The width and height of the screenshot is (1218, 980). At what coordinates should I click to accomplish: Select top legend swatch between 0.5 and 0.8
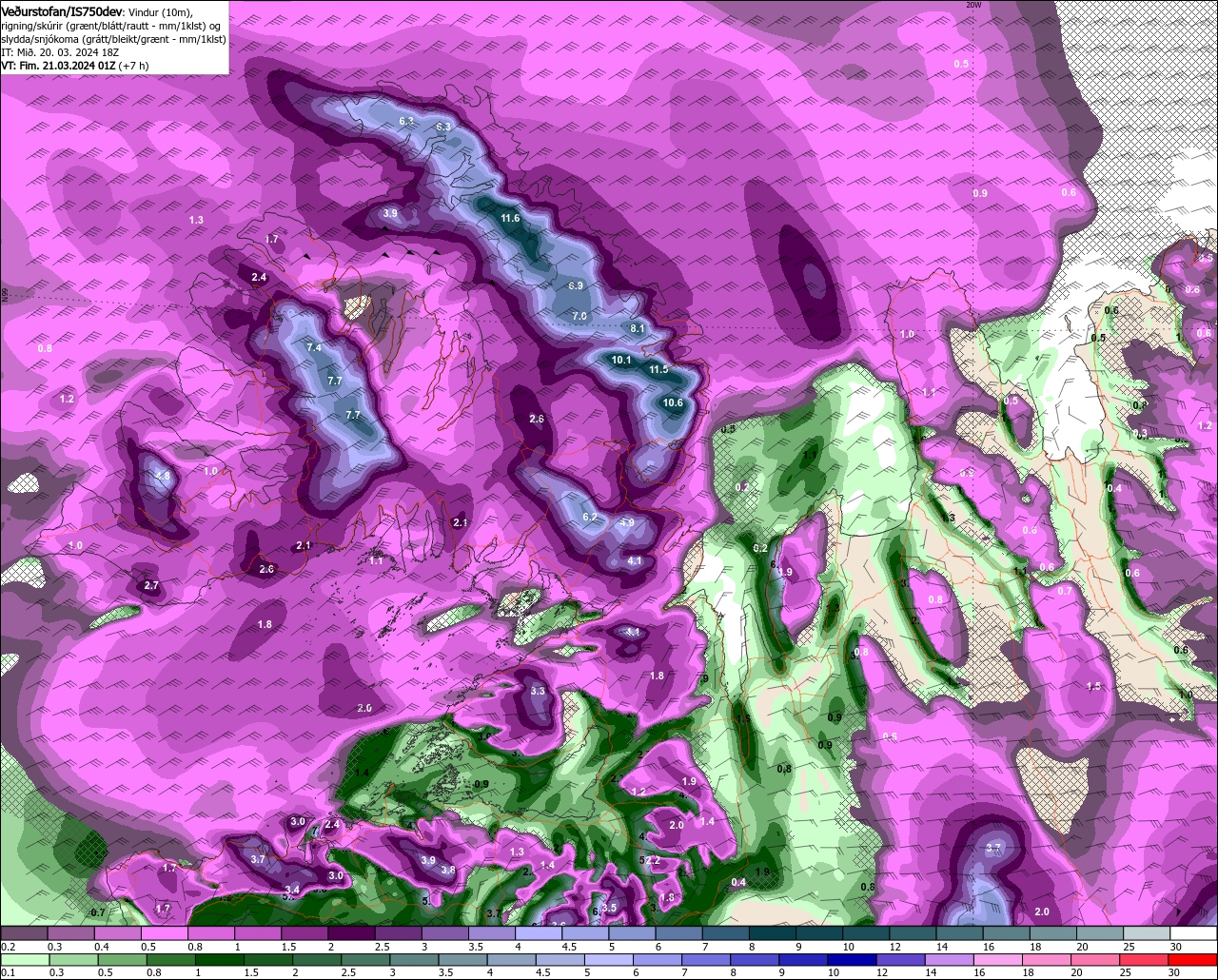click(x=164, y=933)
